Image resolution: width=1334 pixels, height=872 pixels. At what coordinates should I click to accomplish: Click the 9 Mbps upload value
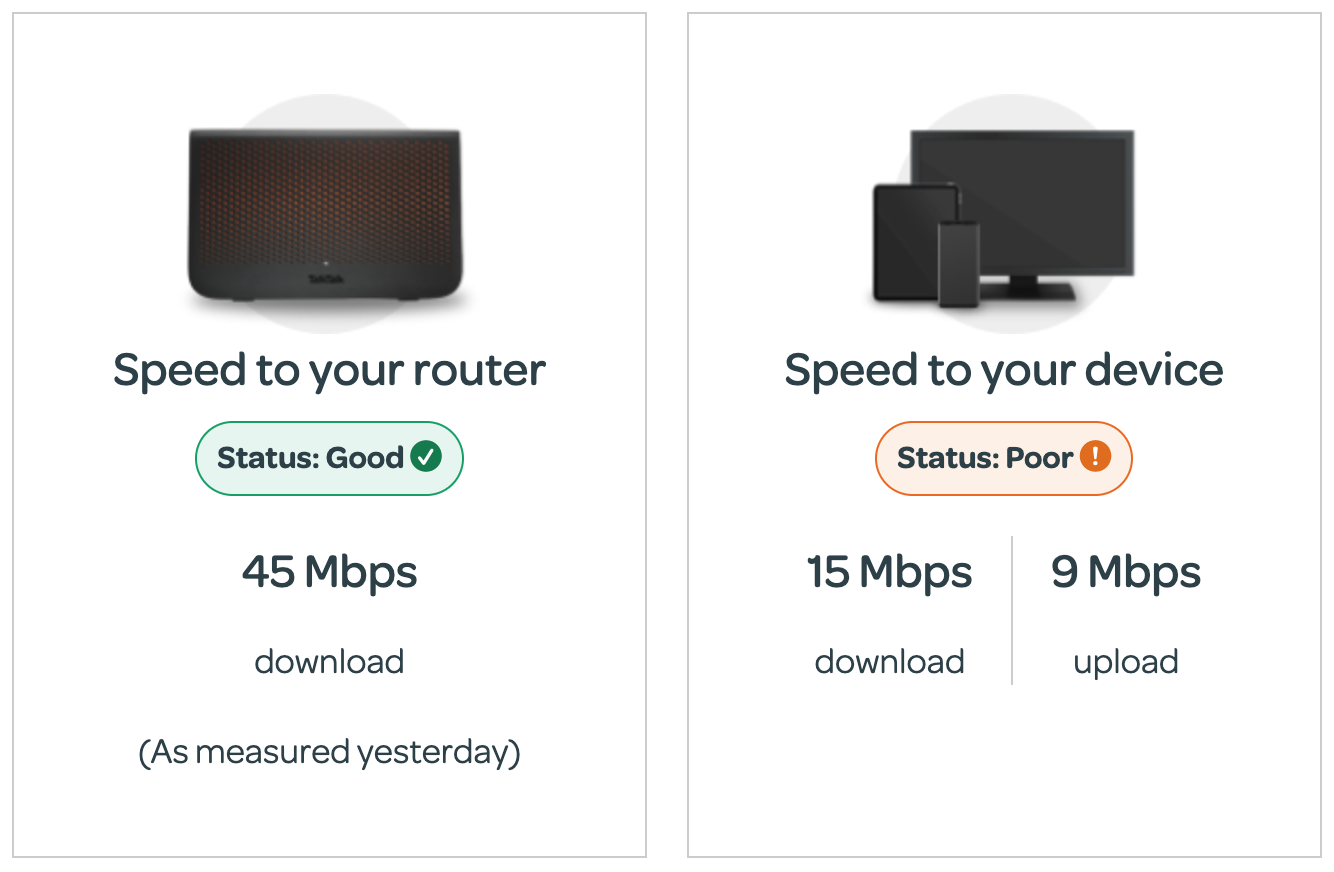1124,571
